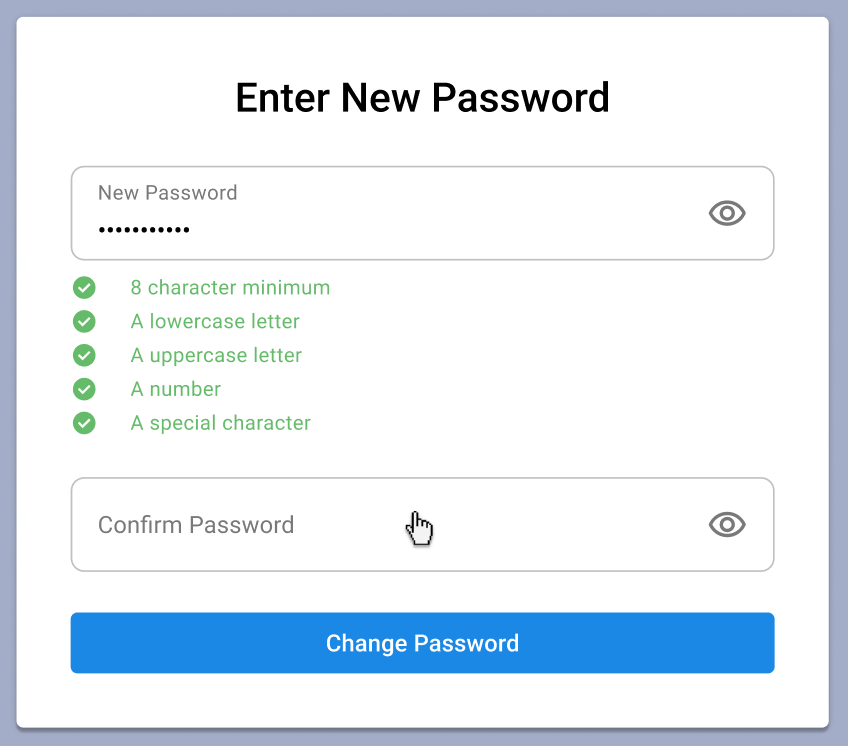
Task: Click empty space right of password dots
Action: (433, 230)
